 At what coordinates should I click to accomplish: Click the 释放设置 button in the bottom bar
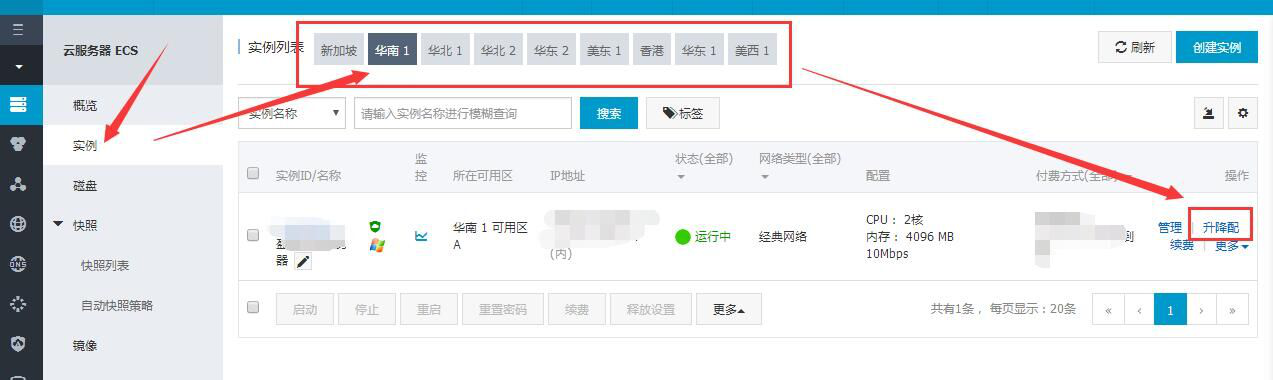pos(651,309)
